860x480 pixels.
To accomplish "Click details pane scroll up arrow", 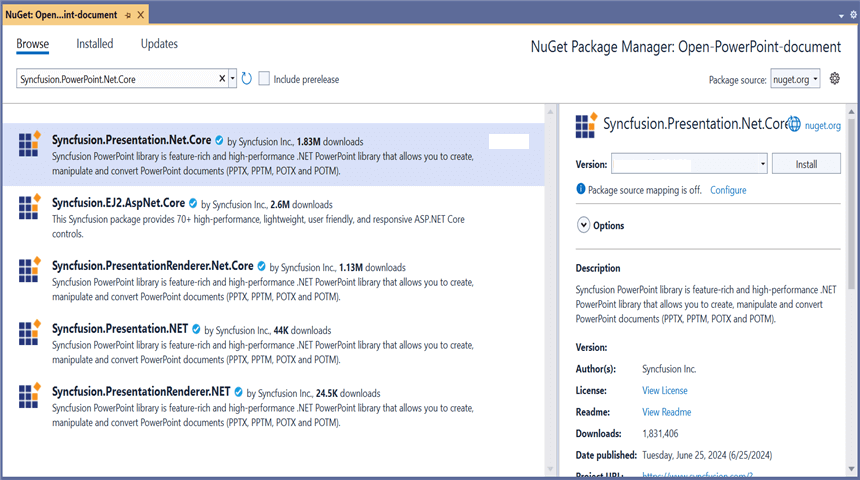I will pos(851,111).
